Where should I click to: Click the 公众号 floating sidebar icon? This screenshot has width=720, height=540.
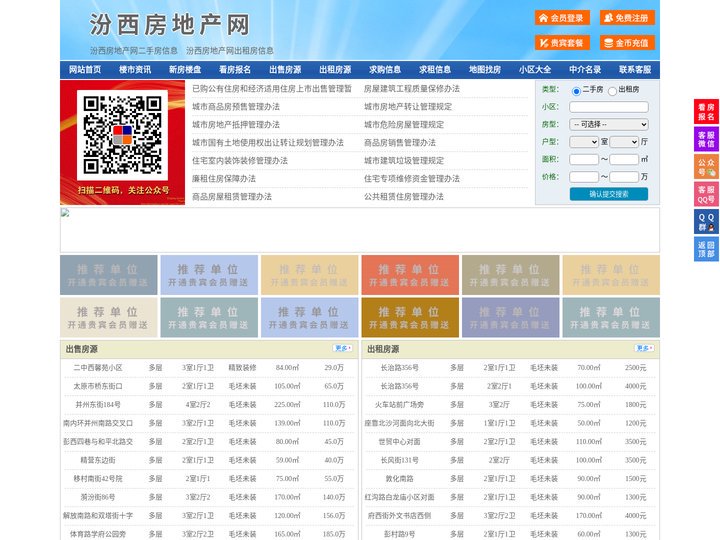coord(706,167)
